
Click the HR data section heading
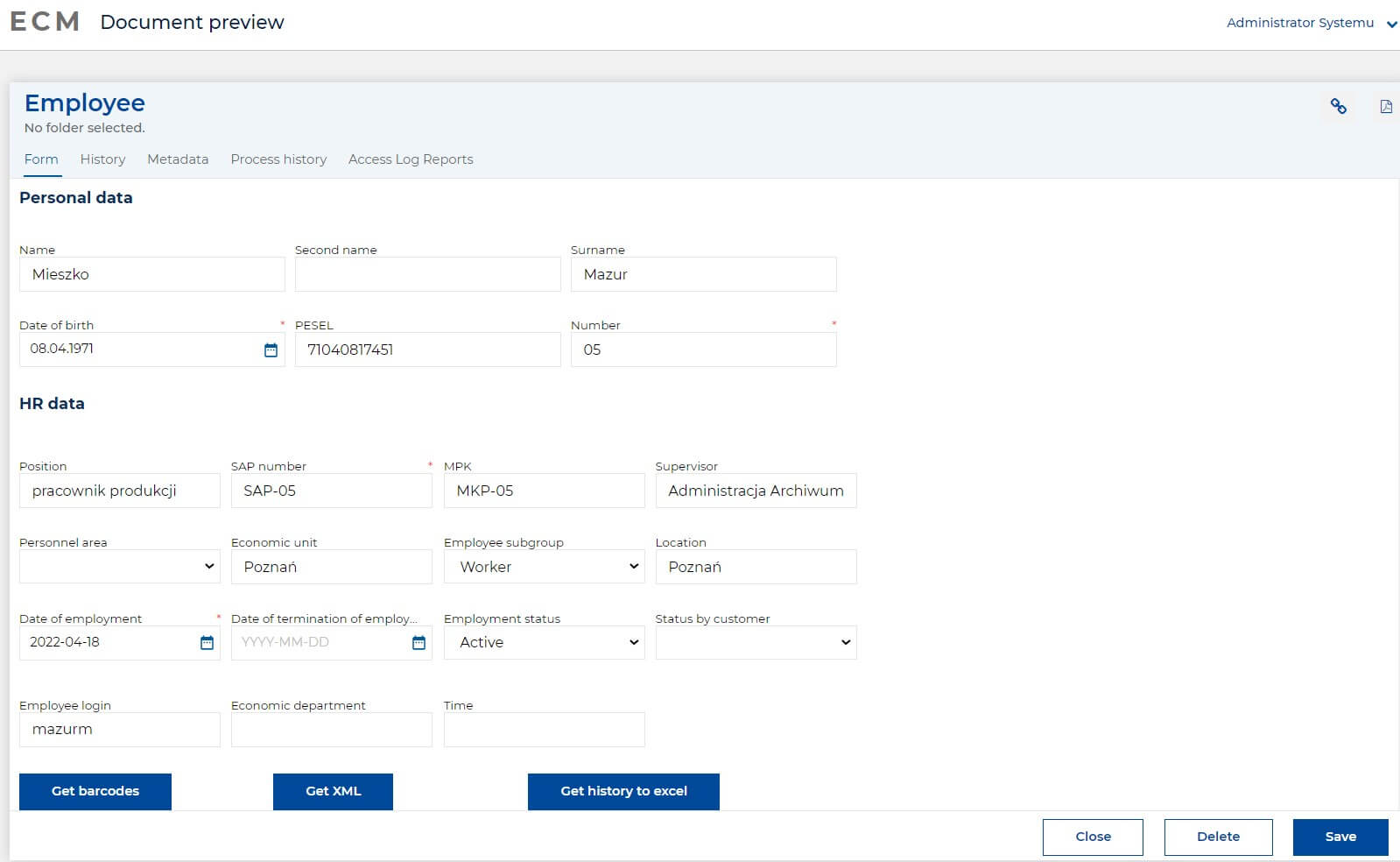(x=52, y=404)
